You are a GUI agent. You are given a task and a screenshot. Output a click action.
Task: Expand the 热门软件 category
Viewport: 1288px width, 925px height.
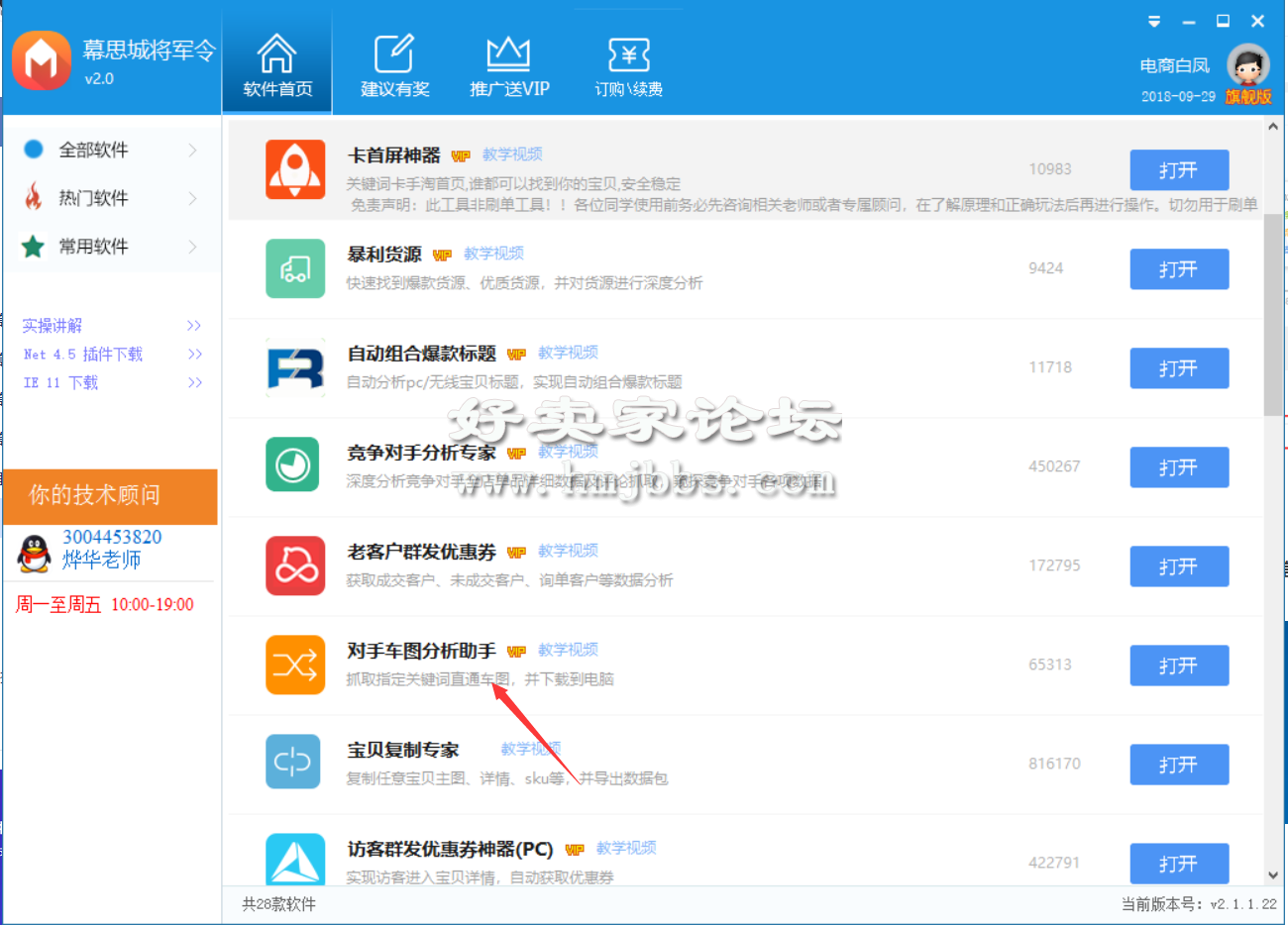pos(111,198)
